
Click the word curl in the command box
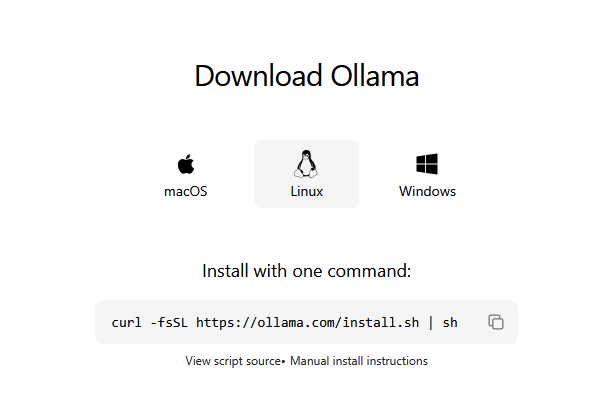pyautogui.click(x=126, y=323)
